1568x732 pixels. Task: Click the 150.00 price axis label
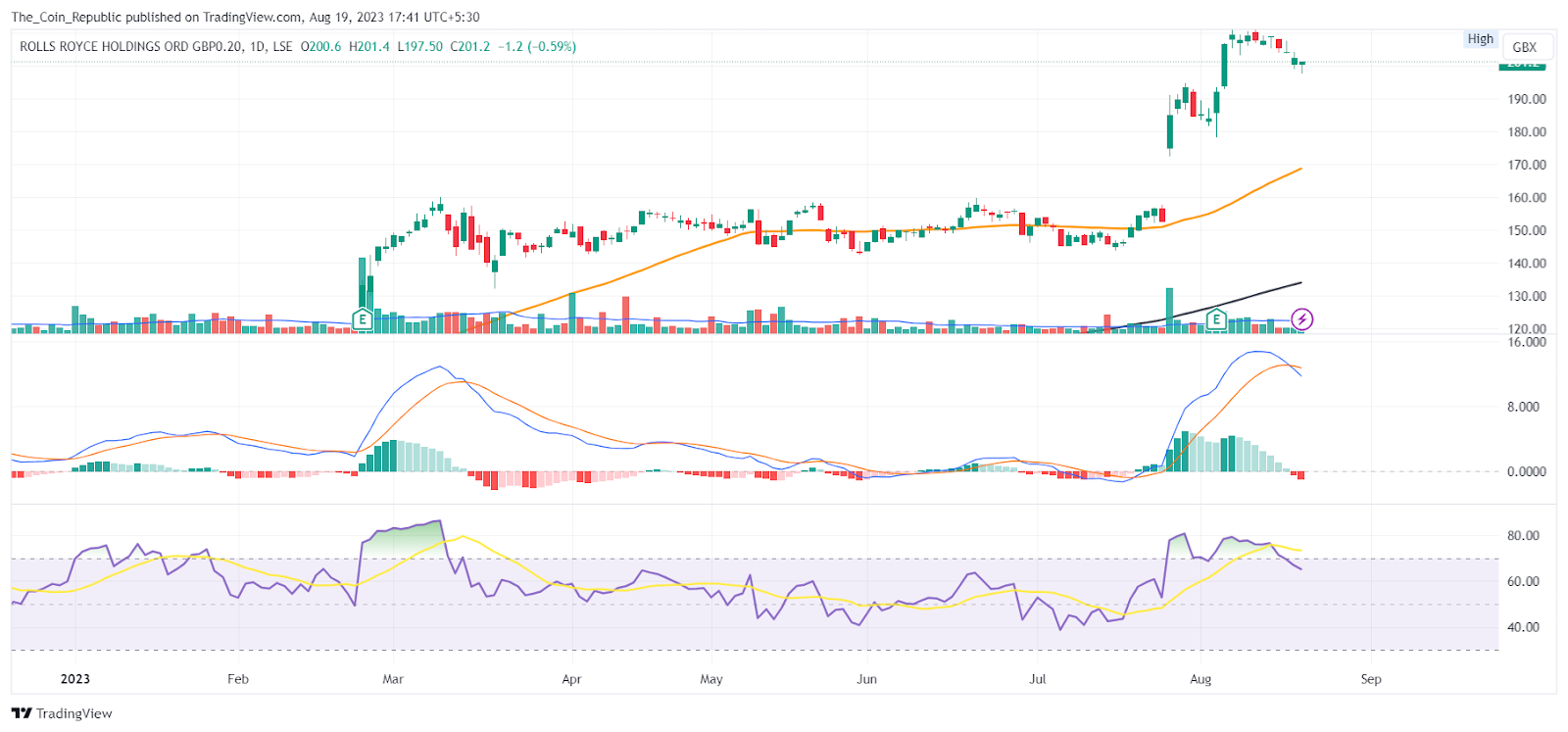[1527, 230]
